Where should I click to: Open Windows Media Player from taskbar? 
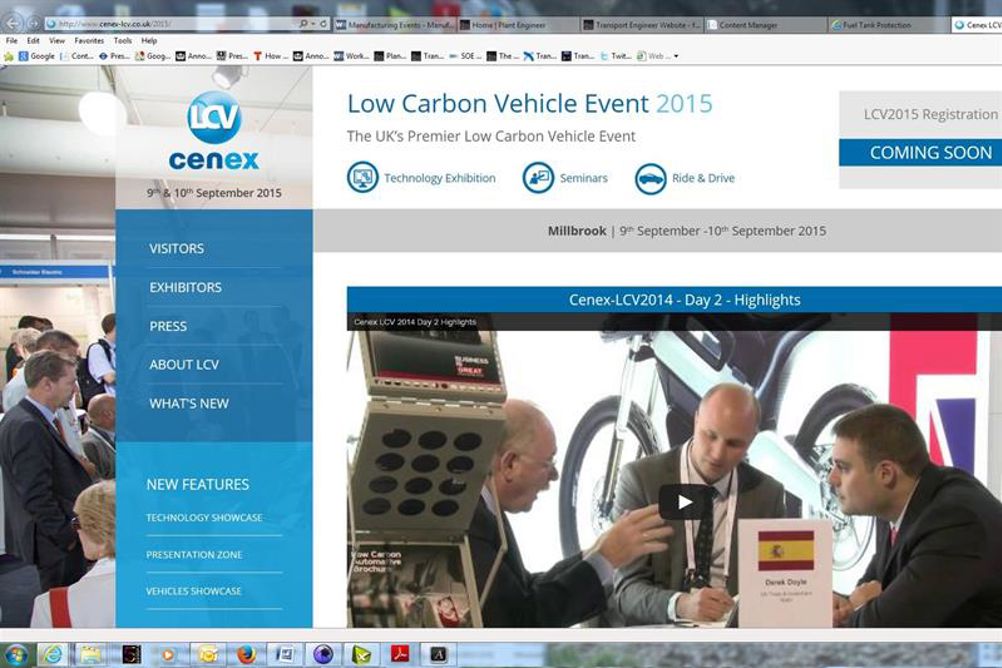click(x=168, y=655)
